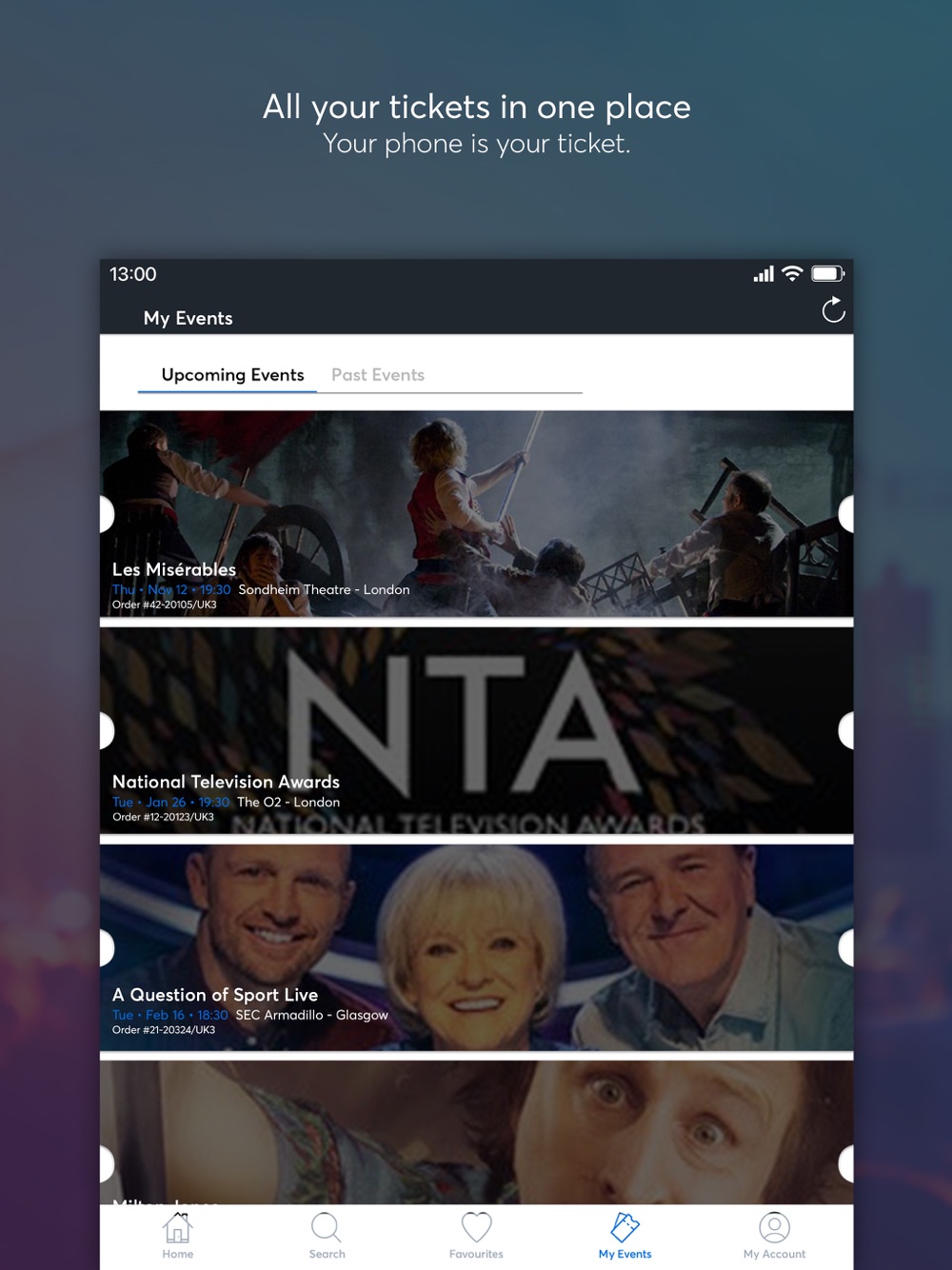Viewport: 952px width, 1270px height.
Task: Open A Question of Sport Live ticket
Action: (x=476, y=947)
